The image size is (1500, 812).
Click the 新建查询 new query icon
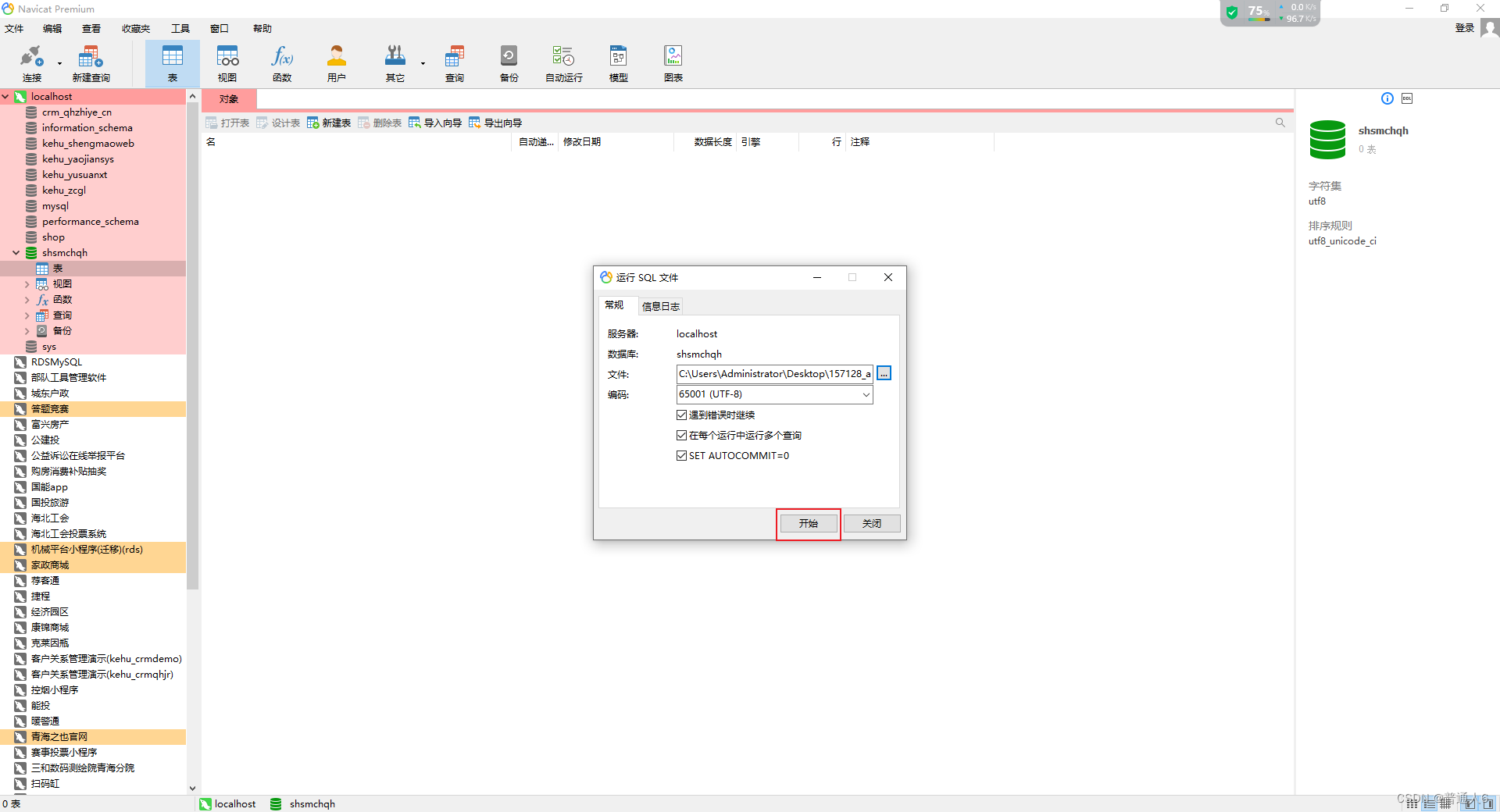pos(91,63)
